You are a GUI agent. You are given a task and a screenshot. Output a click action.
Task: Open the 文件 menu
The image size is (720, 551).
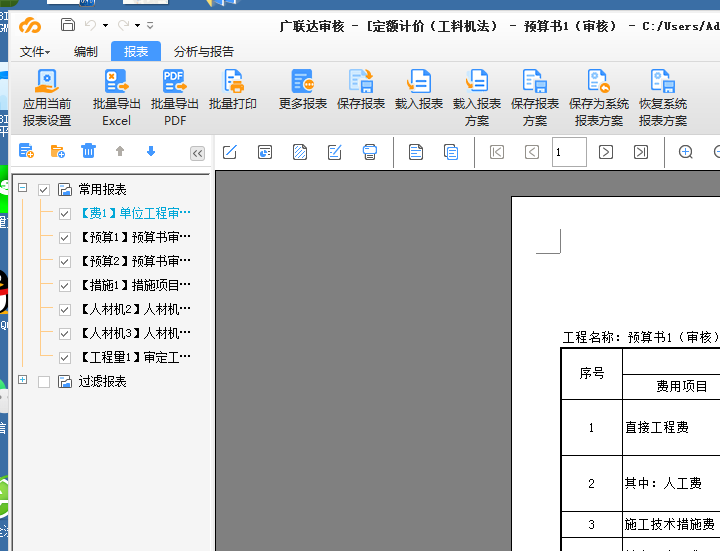(34, 52)
